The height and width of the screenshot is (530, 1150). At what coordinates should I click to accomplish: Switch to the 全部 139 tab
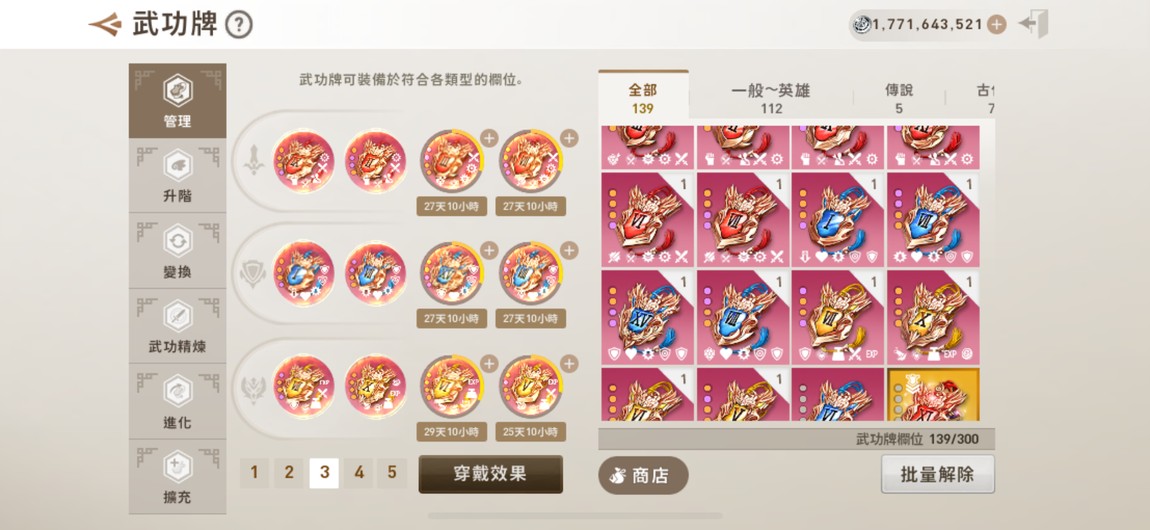[643, 98]
